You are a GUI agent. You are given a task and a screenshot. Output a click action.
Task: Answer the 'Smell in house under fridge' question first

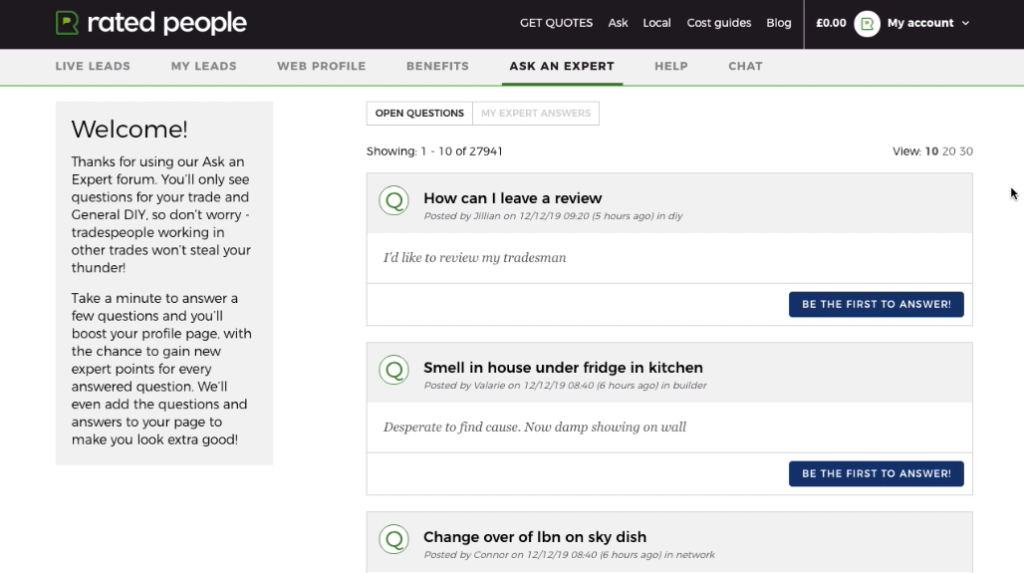[x=876, y=474]
